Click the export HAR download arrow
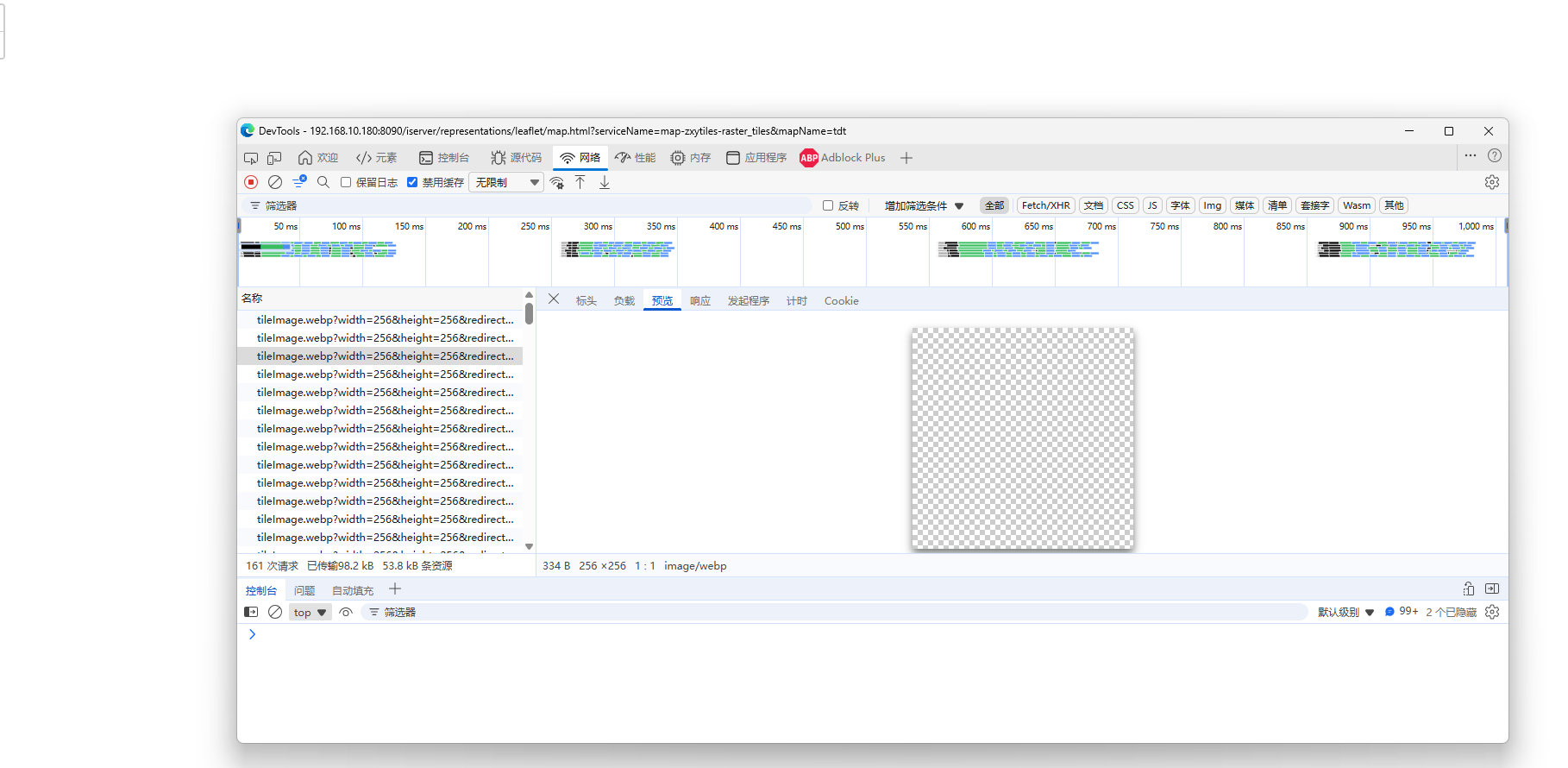Image resolution: width=1568 pixels, height=768 pixels. point(605,182)
